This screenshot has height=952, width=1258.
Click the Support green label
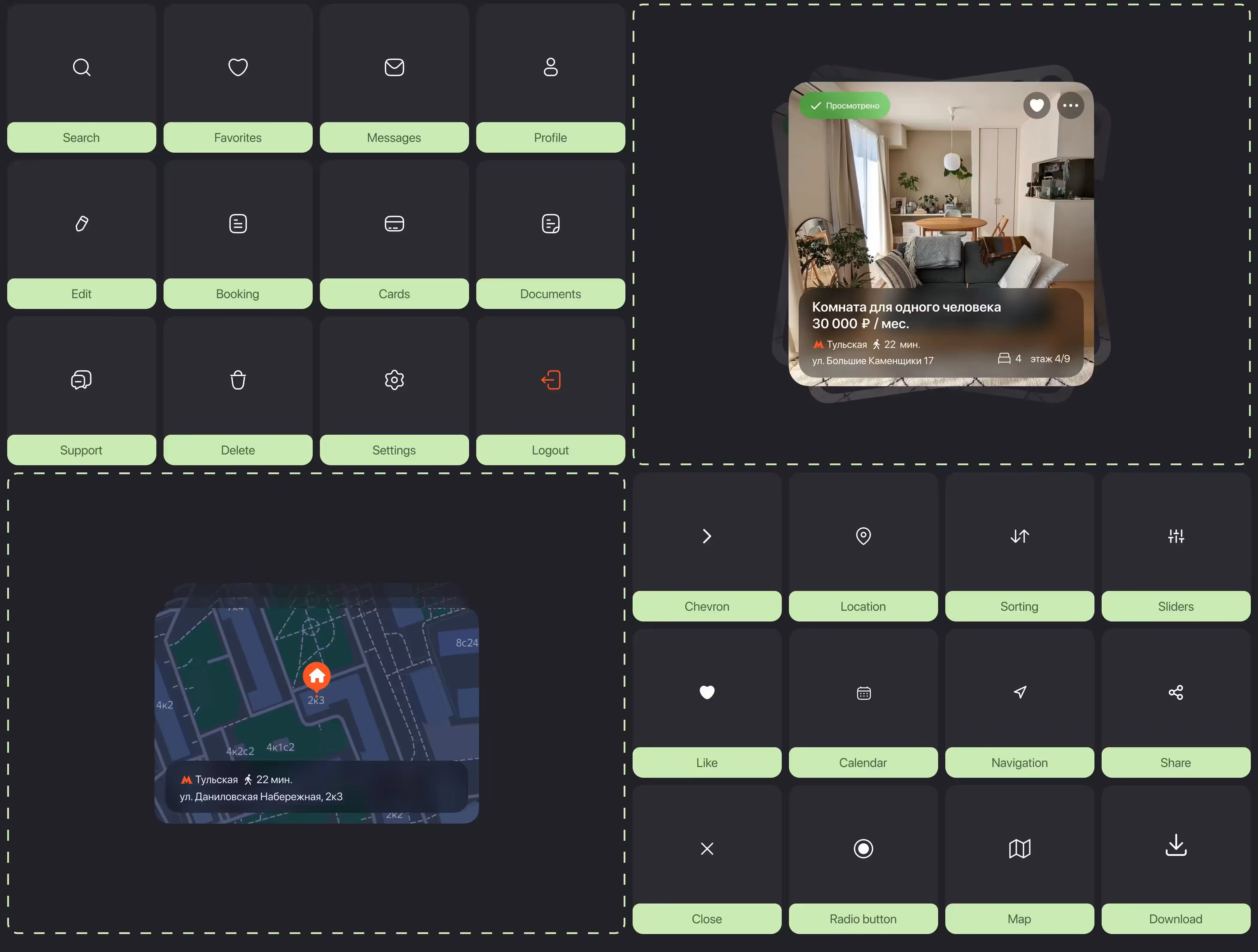(81, 450)
